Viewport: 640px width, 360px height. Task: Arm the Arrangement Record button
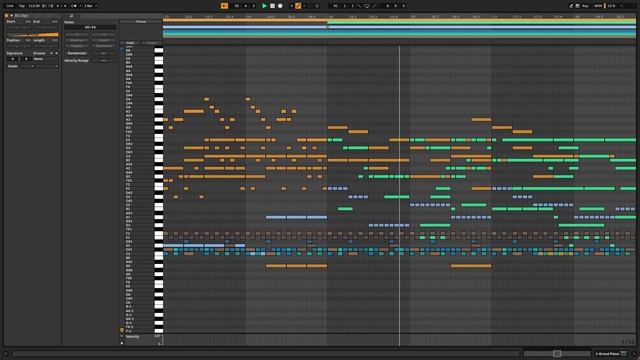coord(280,6)
